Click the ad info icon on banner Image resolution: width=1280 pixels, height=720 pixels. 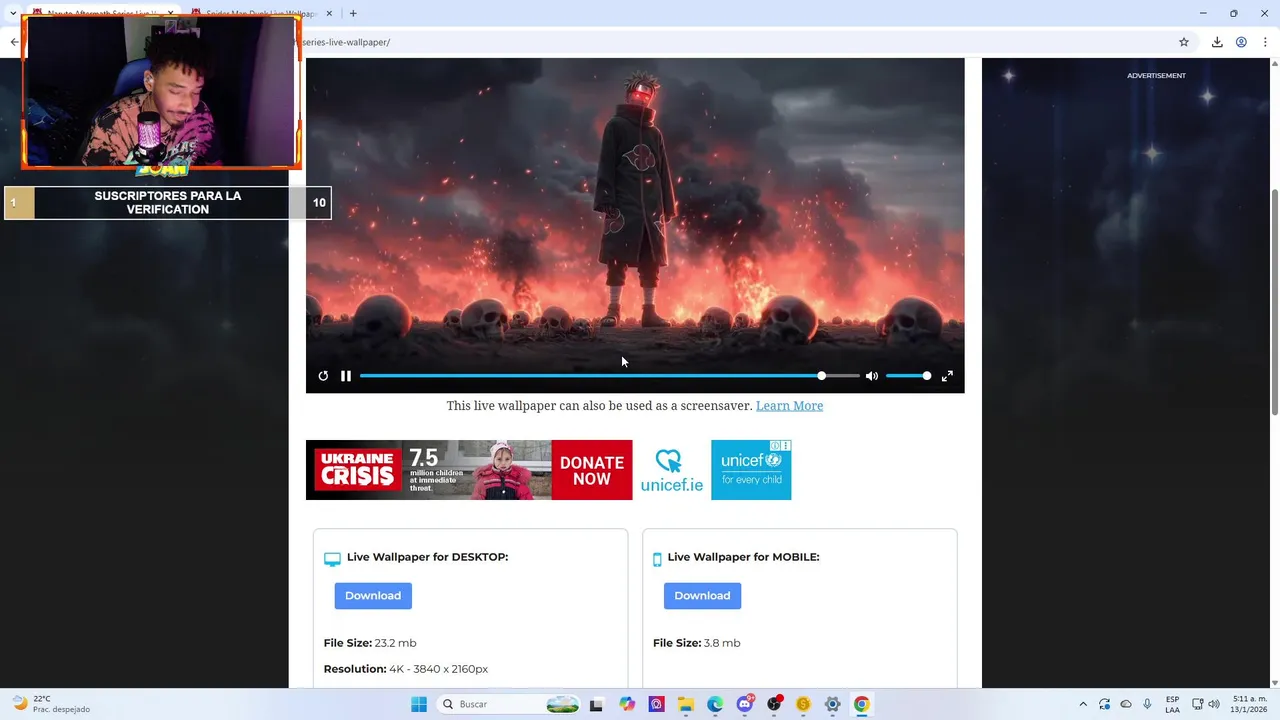(776, 446)
